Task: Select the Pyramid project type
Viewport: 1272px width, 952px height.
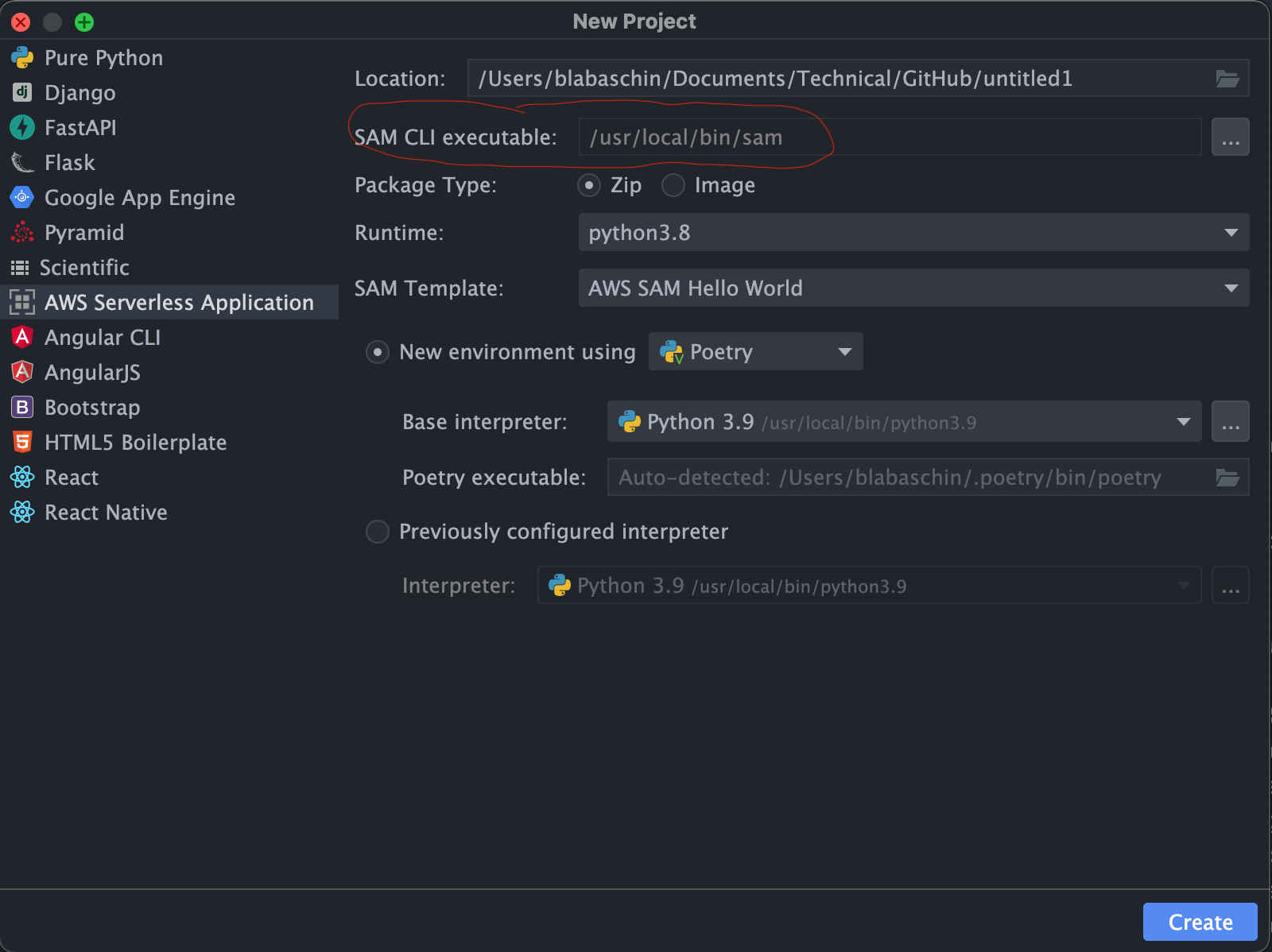Action: click(169, 232)
